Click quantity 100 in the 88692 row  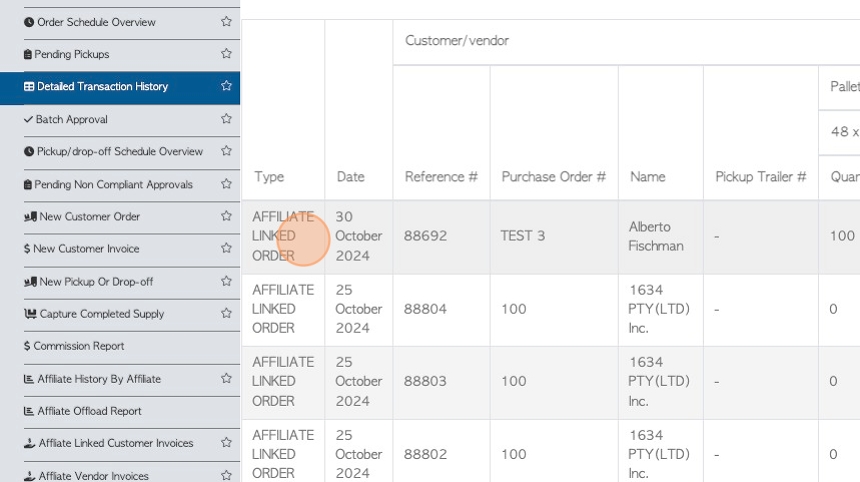842,236
